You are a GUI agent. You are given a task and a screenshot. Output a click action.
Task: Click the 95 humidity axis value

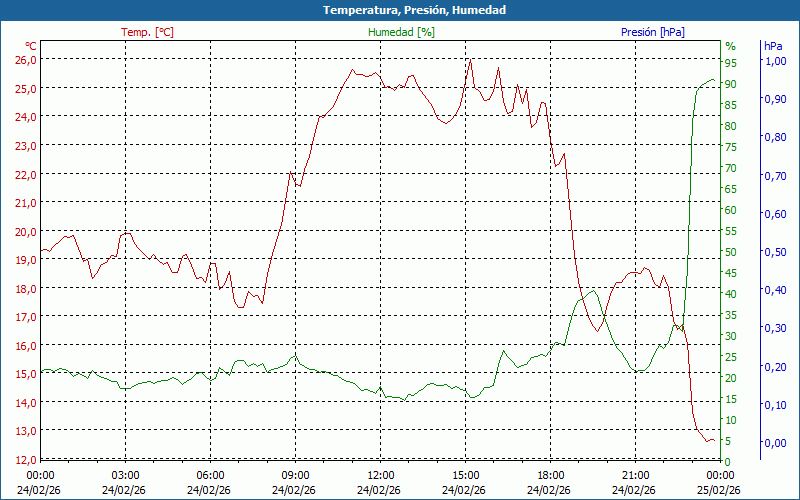[731, 60]
